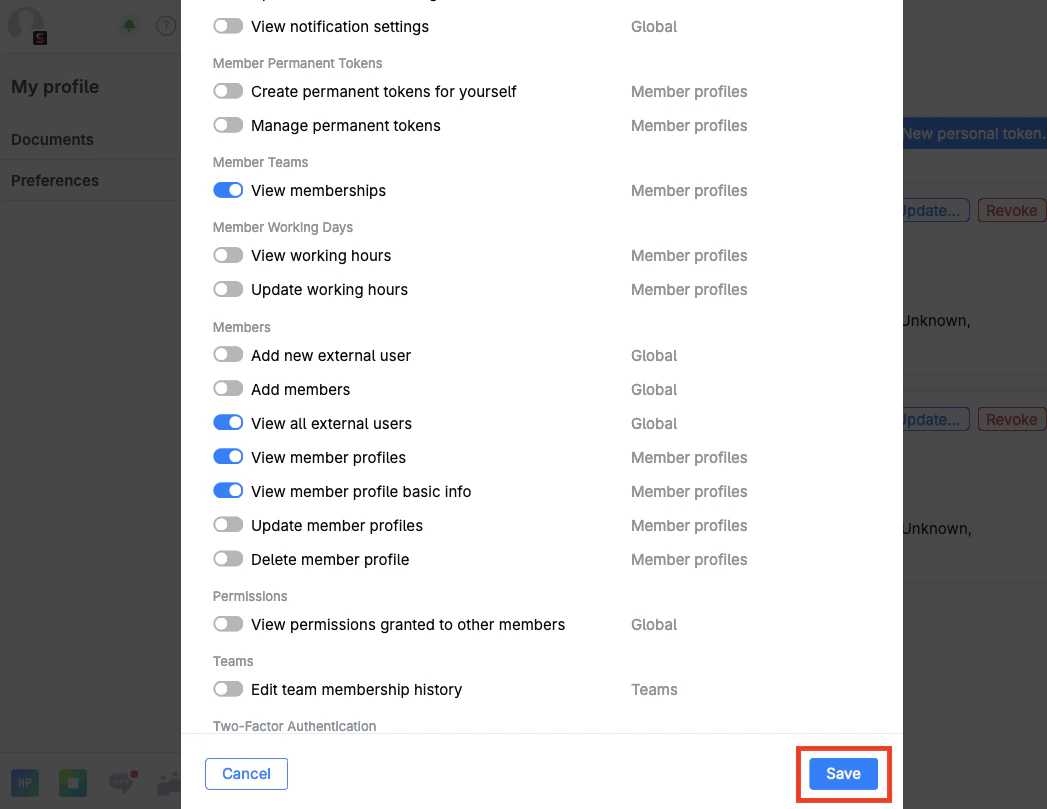Click the people icon in the dock
1047x809 pixels.
tap(168, 784)
